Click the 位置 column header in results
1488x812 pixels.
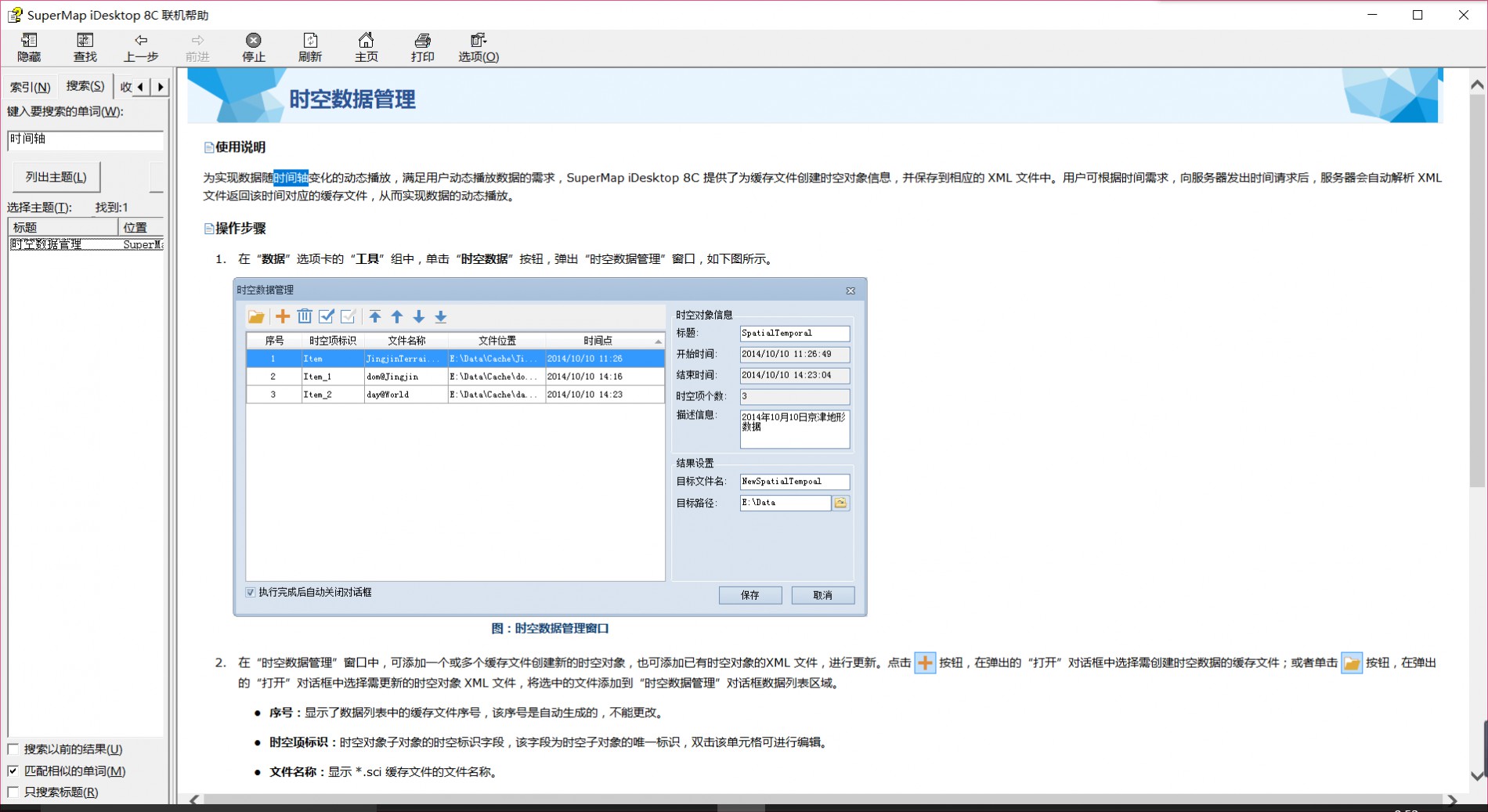pos(140,227)
